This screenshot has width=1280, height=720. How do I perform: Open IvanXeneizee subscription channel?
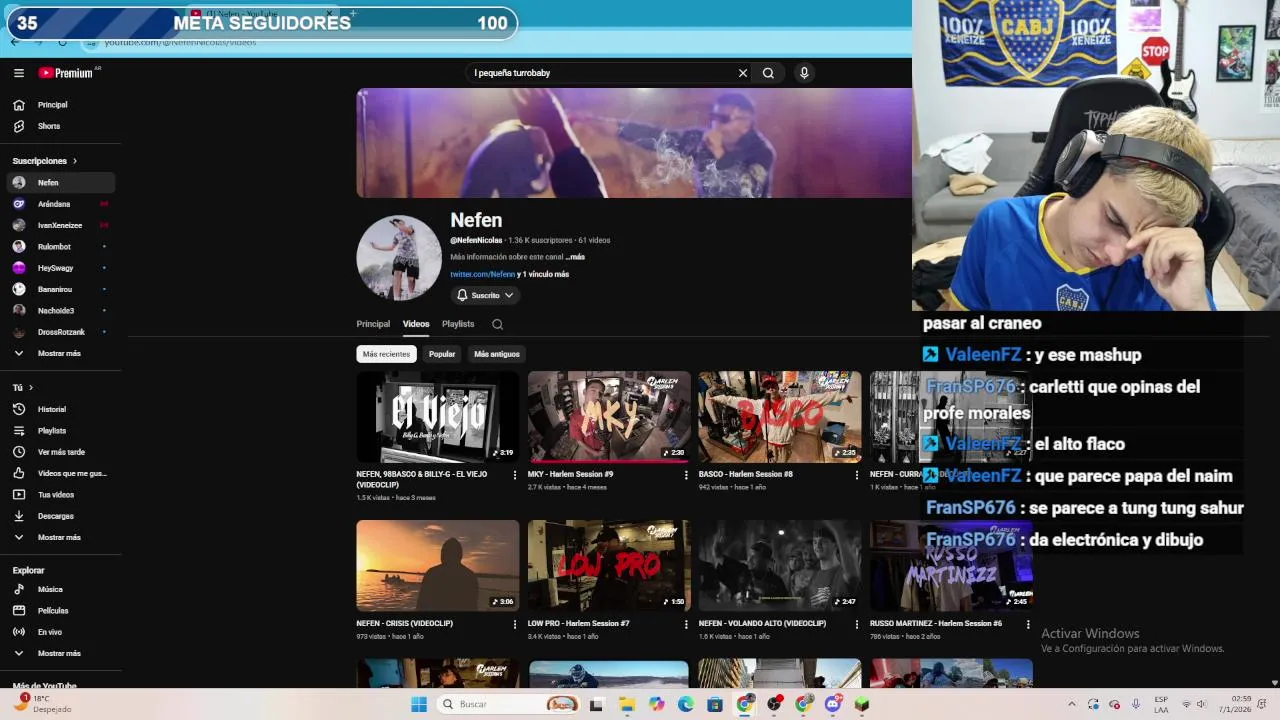tap(61, 225)
